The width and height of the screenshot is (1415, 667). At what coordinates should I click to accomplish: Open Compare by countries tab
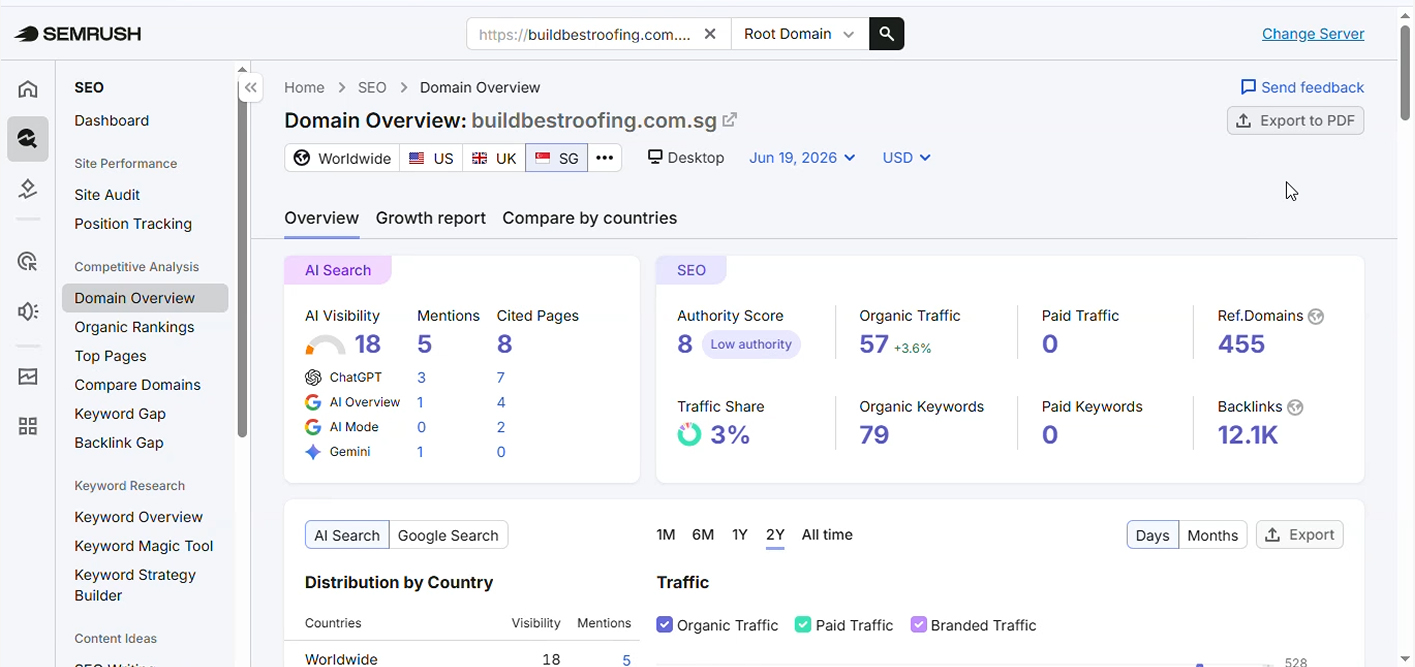[x=590, y=218]
